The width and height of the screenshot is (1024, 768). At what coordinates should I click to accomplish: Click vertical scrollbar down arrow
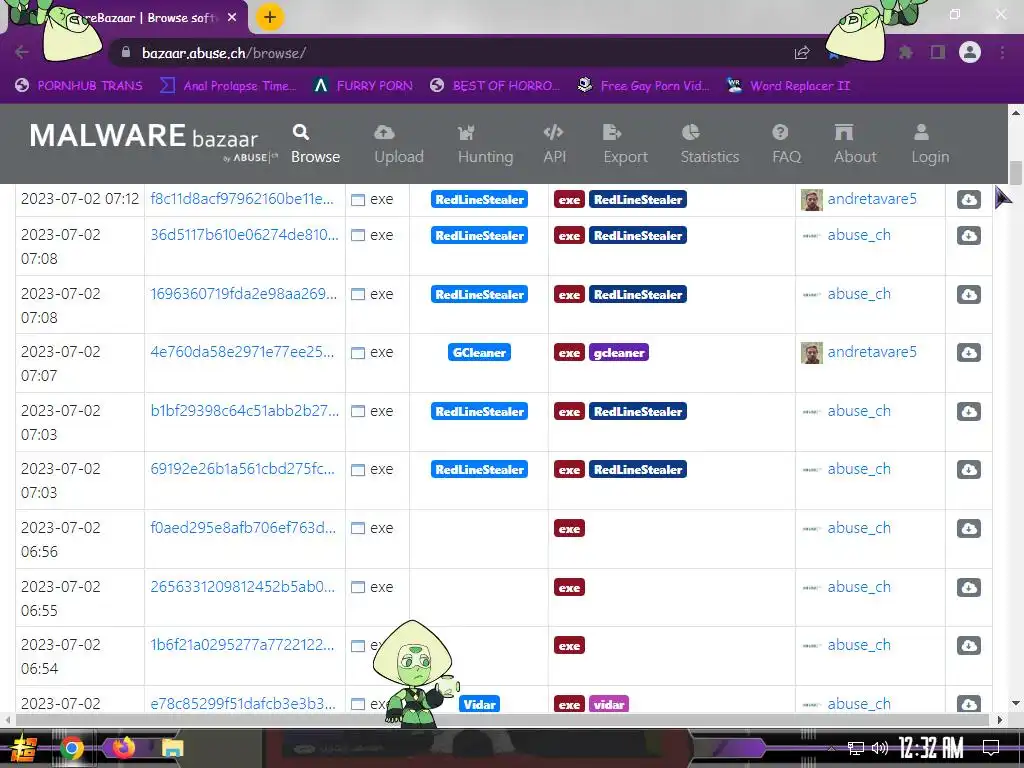pyautogui.click(x=1016, y=703)
